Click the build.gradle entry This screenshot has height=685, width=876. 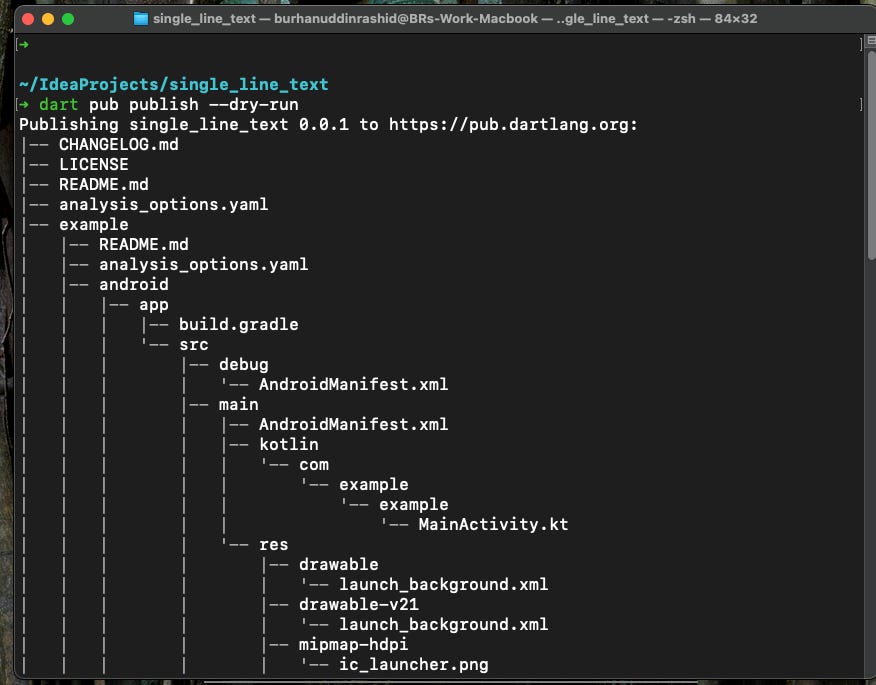239,325
